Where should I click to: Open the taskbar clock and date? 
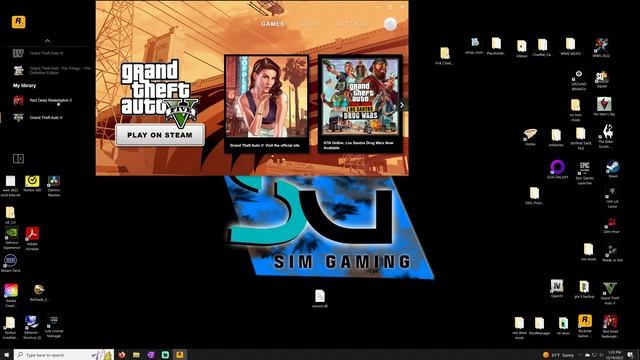614,355
